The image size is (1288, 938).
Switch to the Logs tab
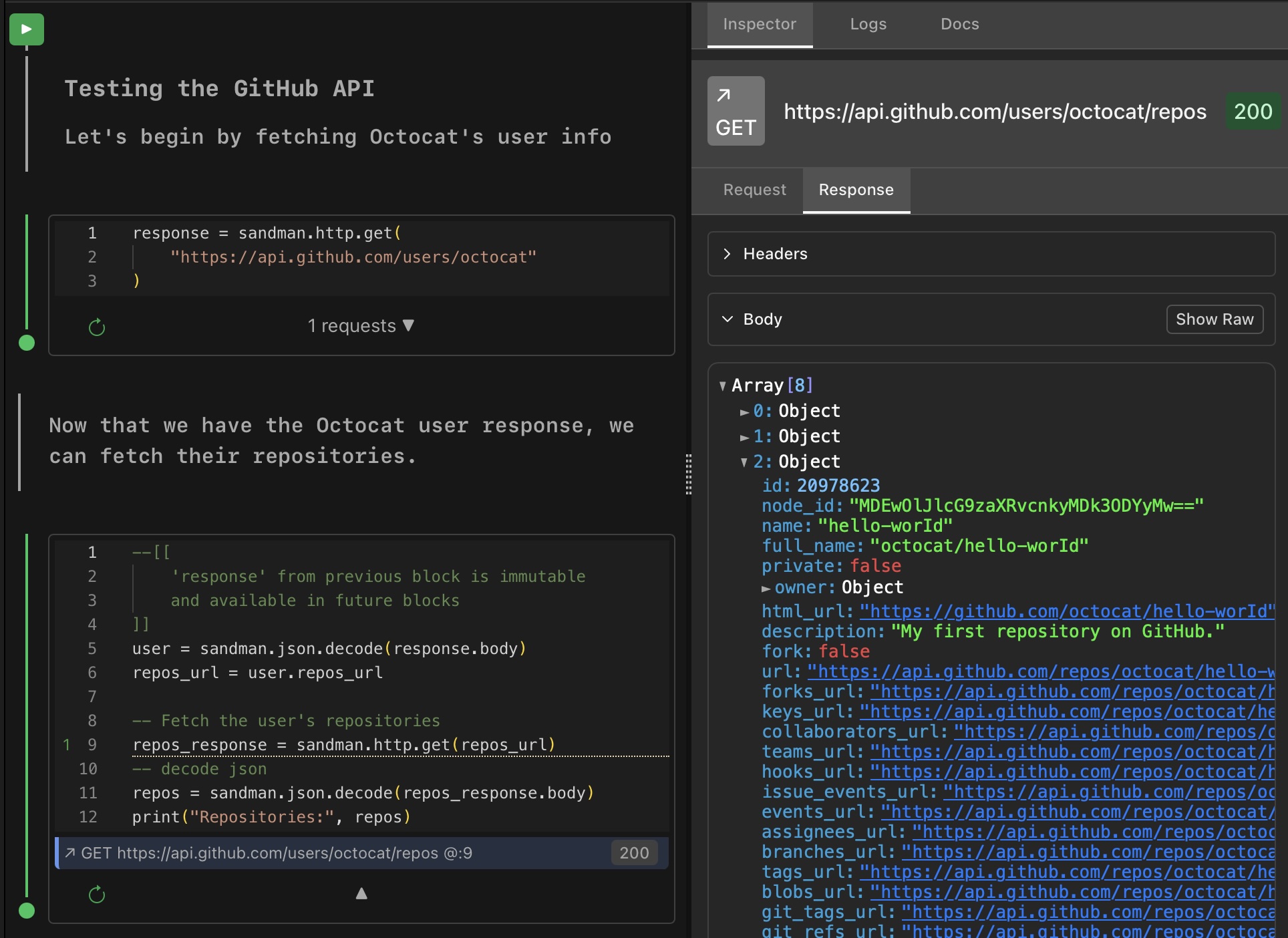(x=868, y=25)
